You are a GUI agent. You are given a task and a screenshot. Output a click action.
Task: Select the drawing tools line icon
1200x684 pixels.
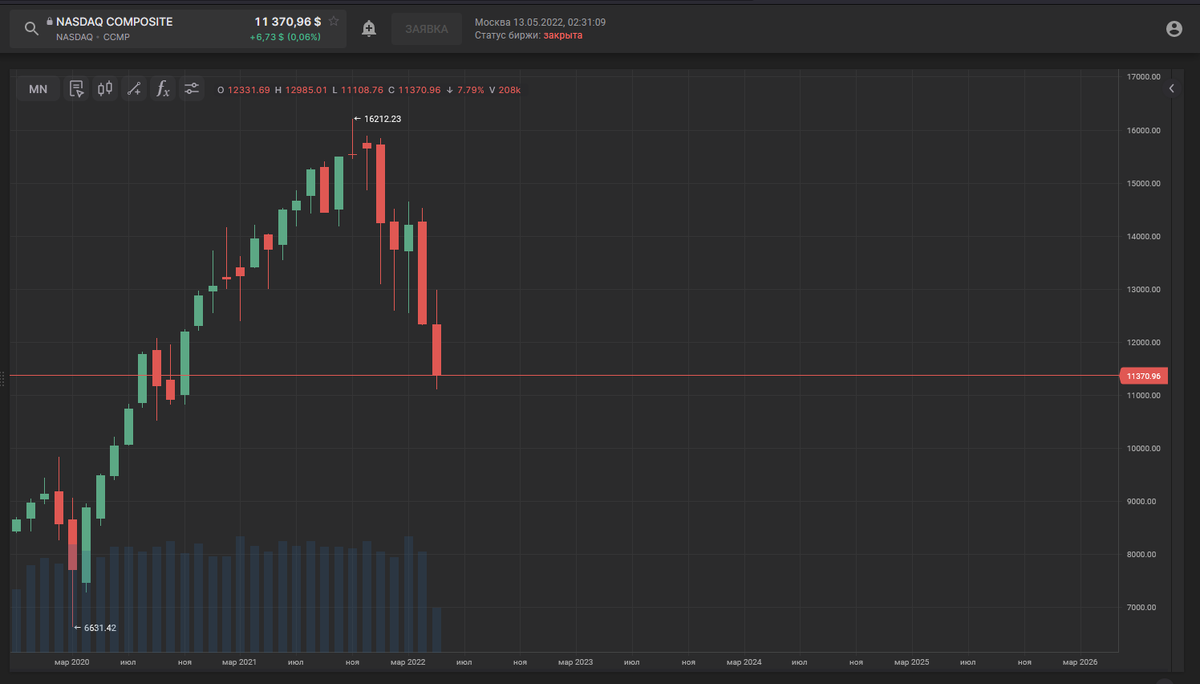134,89
